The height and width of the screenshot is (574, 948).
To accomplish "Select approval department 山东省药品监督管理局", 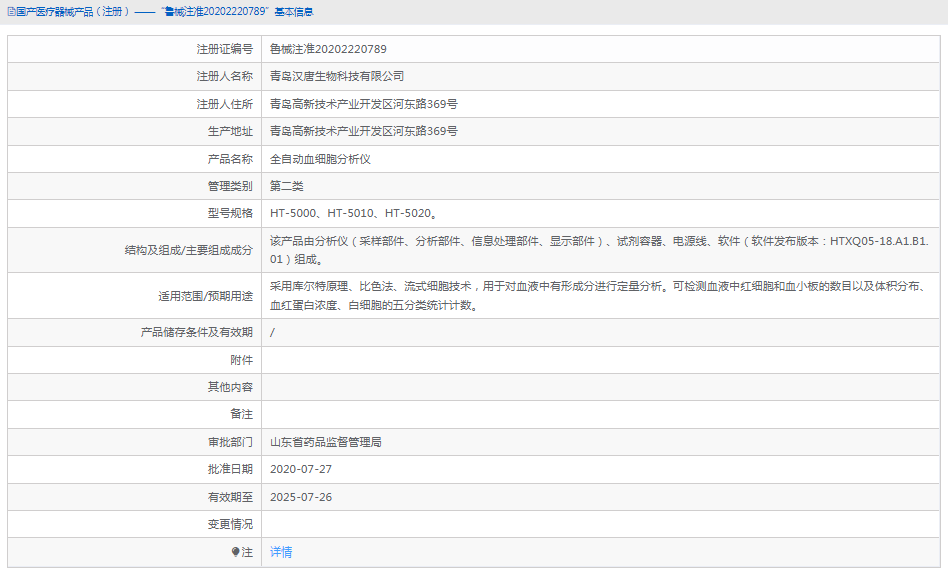I will pos(325,442).
